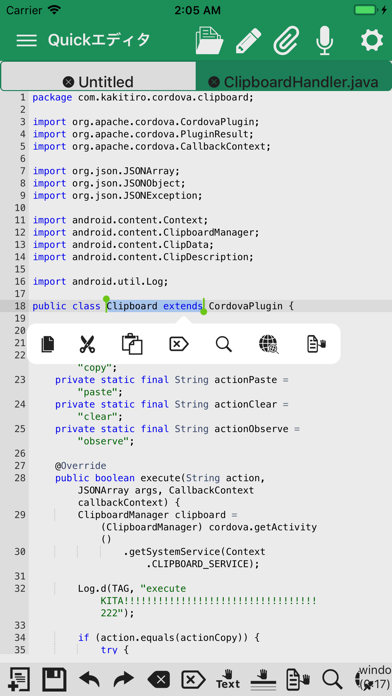Tap popup document-hand select icon
Image resolution: width=392 pixels, height=696 pixels.
pyautogui.click(x=317, y=344)
